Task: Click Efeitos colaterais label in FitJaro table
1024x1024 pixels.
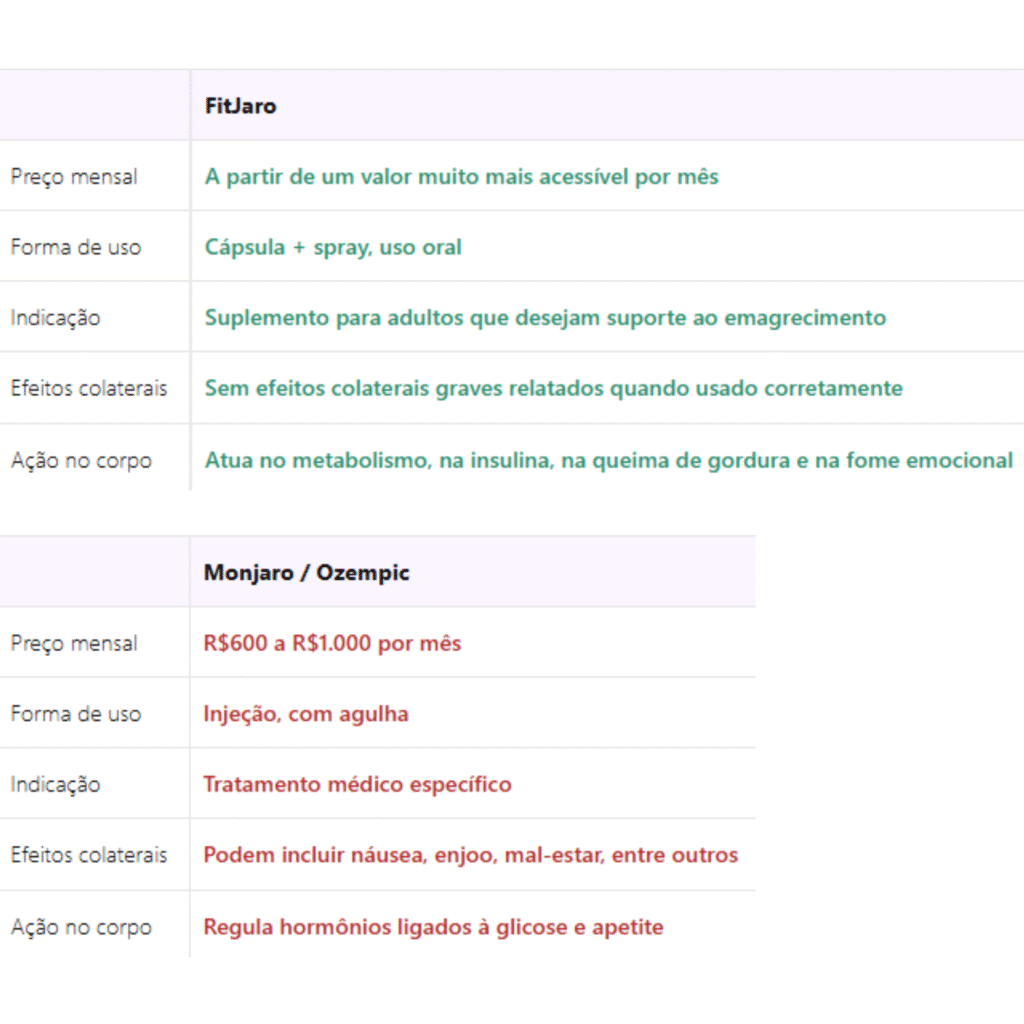Action: [89, 388]
